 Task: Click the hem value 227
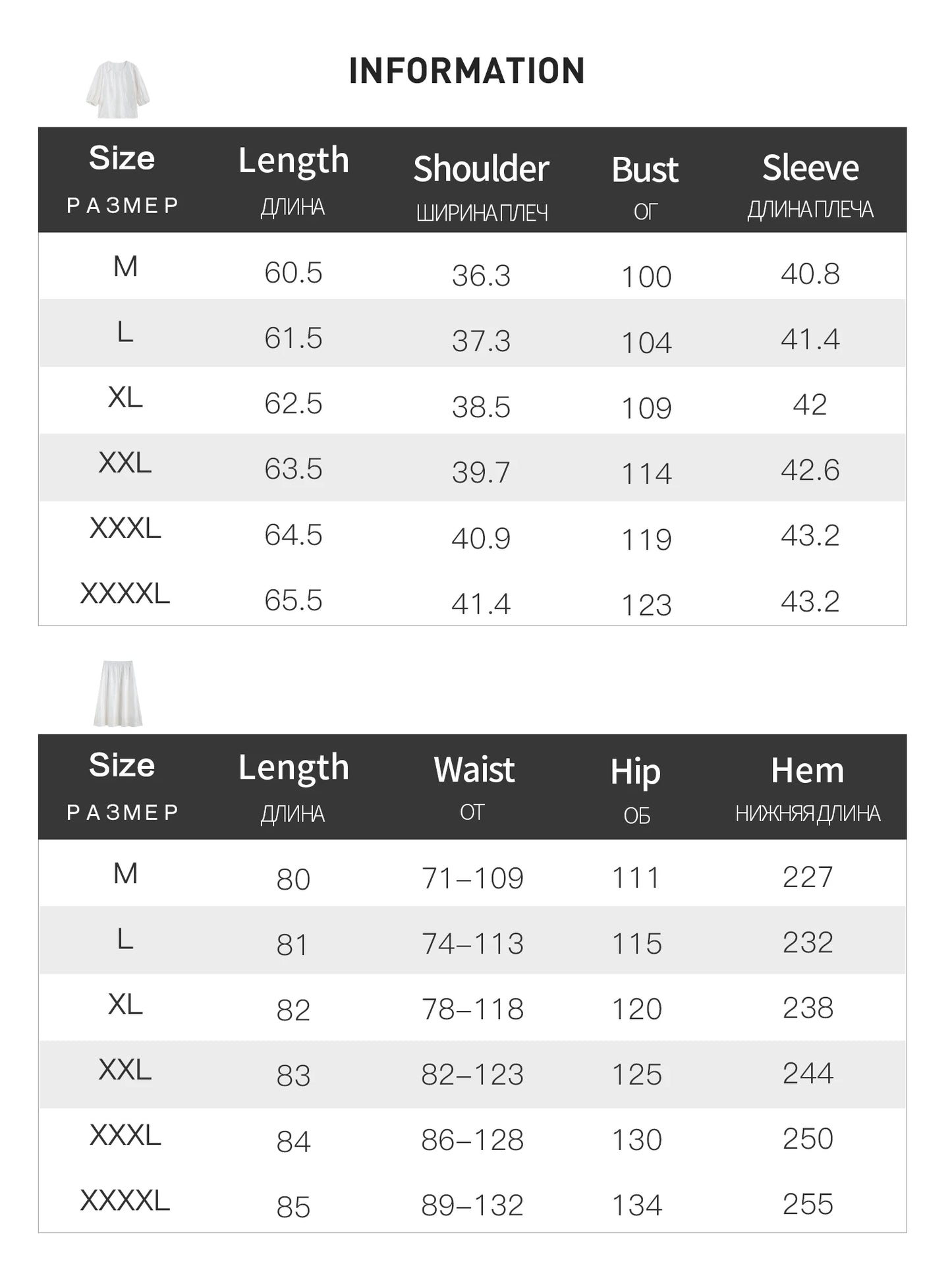point(808,877)
